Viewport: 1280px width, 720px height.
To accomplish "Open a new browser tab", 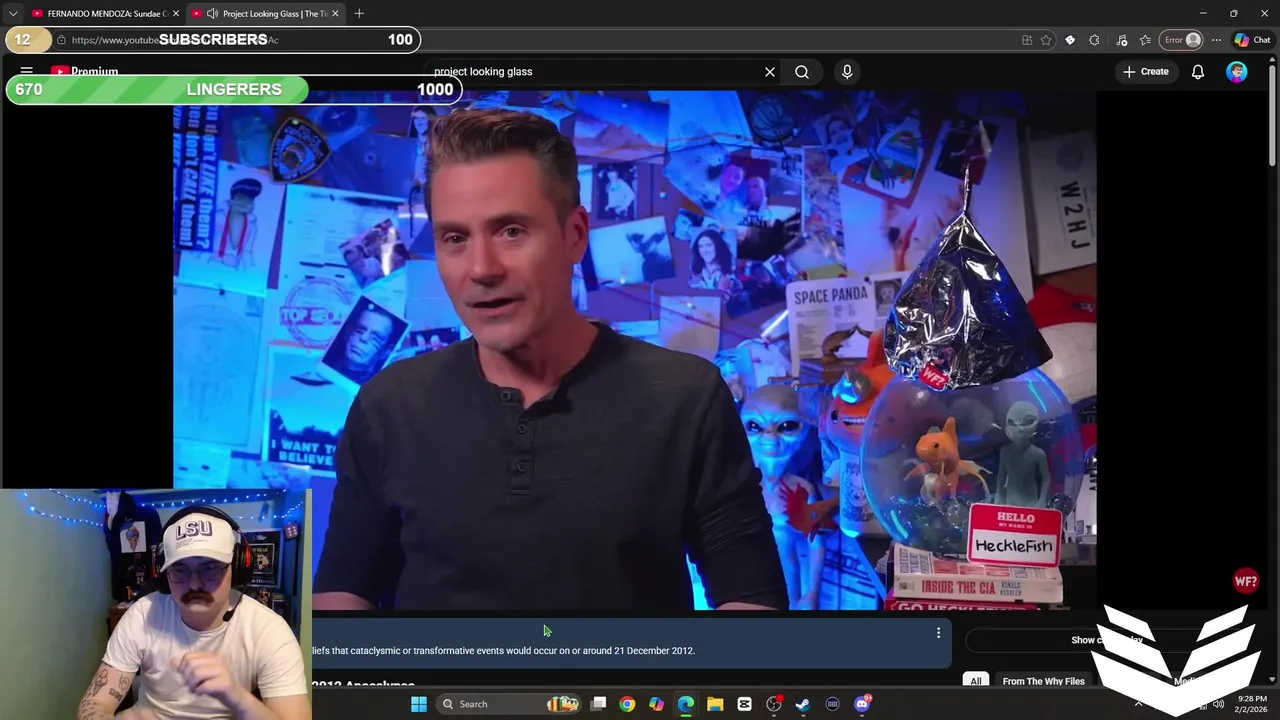I will [x=359, y=13].
